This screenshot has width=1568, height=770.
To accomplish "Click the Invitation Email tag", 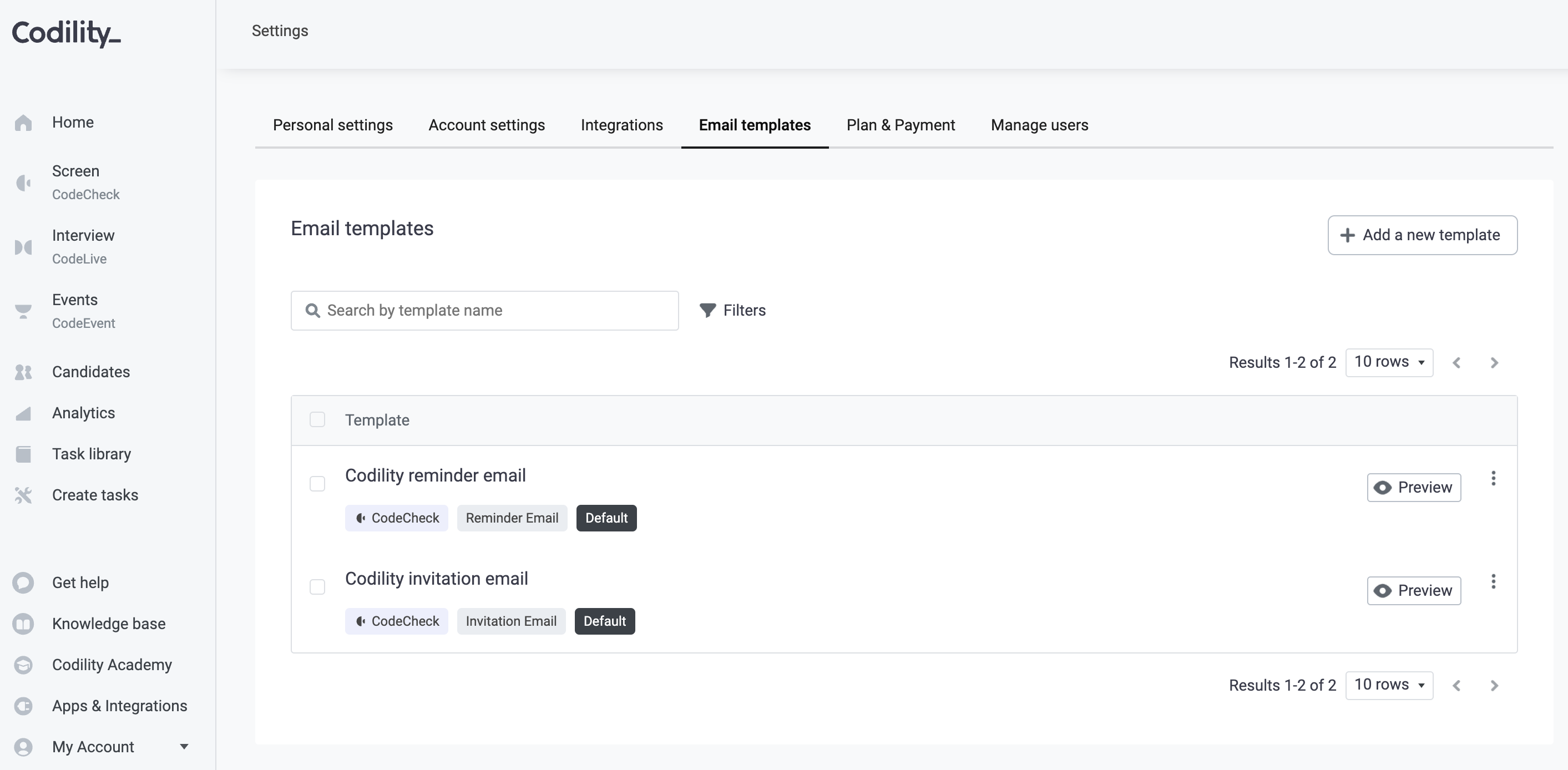I will point(512,621).
